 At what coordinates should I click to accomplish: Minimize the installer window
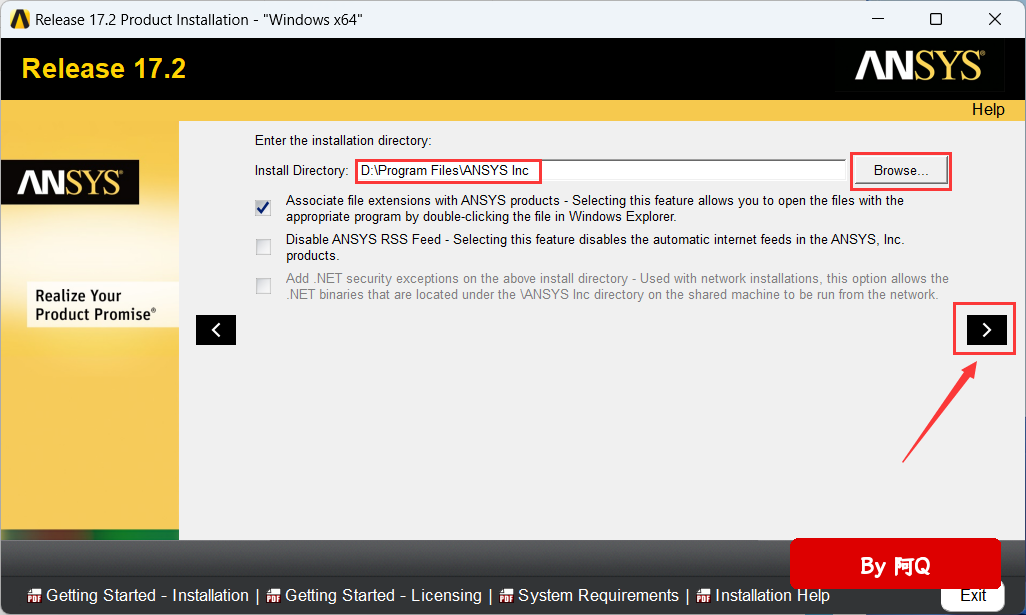tap(878, 20)
